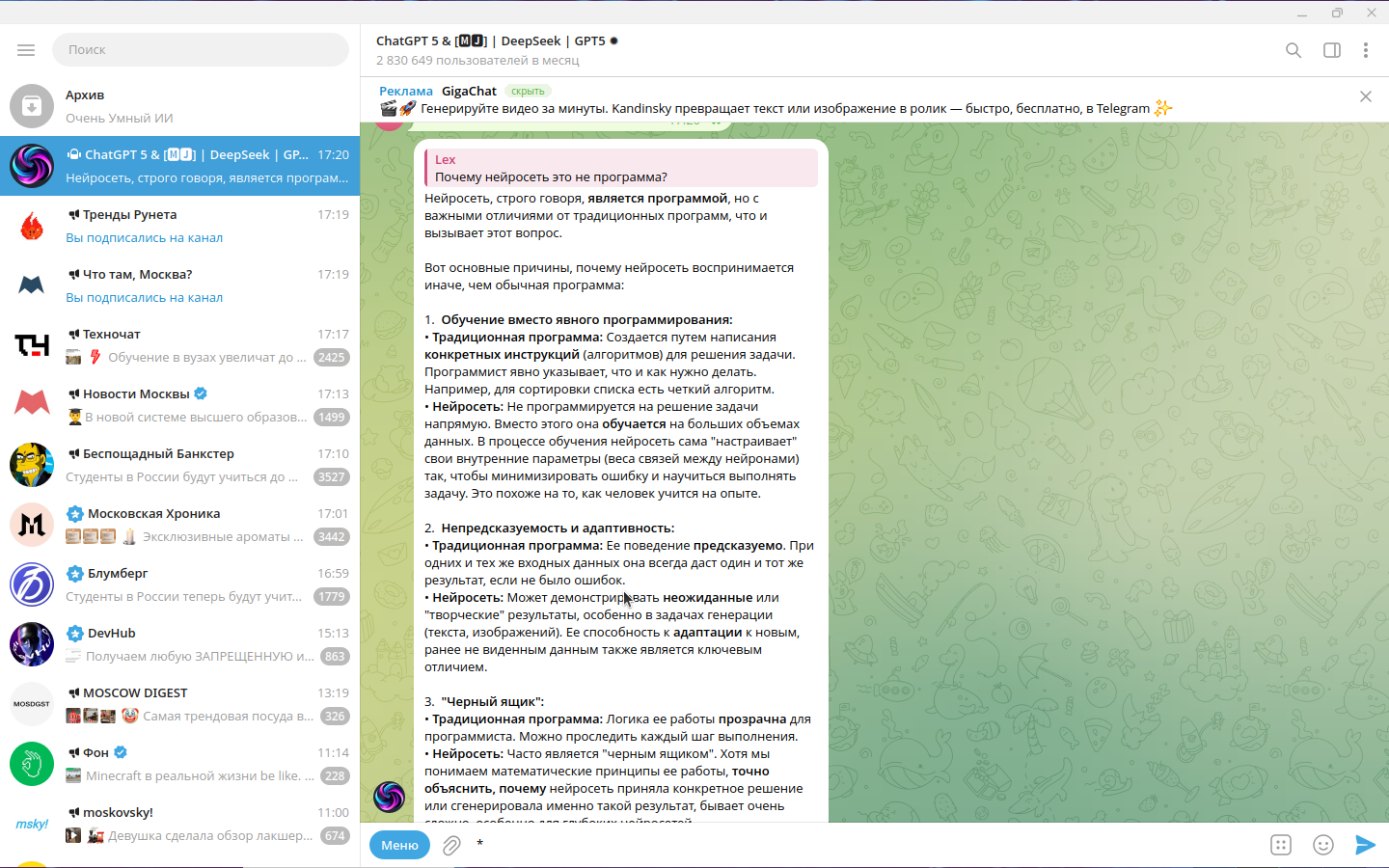Click Московская Хроника M avatar
This screenshot has width=1389, height=868.
32,525
